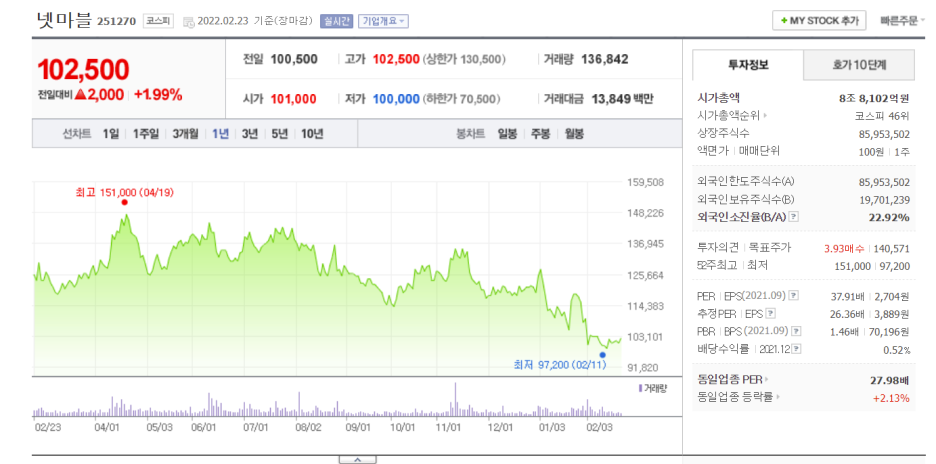The image size is (936, 464).
Task: Switch to the 호가10단계 tab
Action: [x=858, y=64]
